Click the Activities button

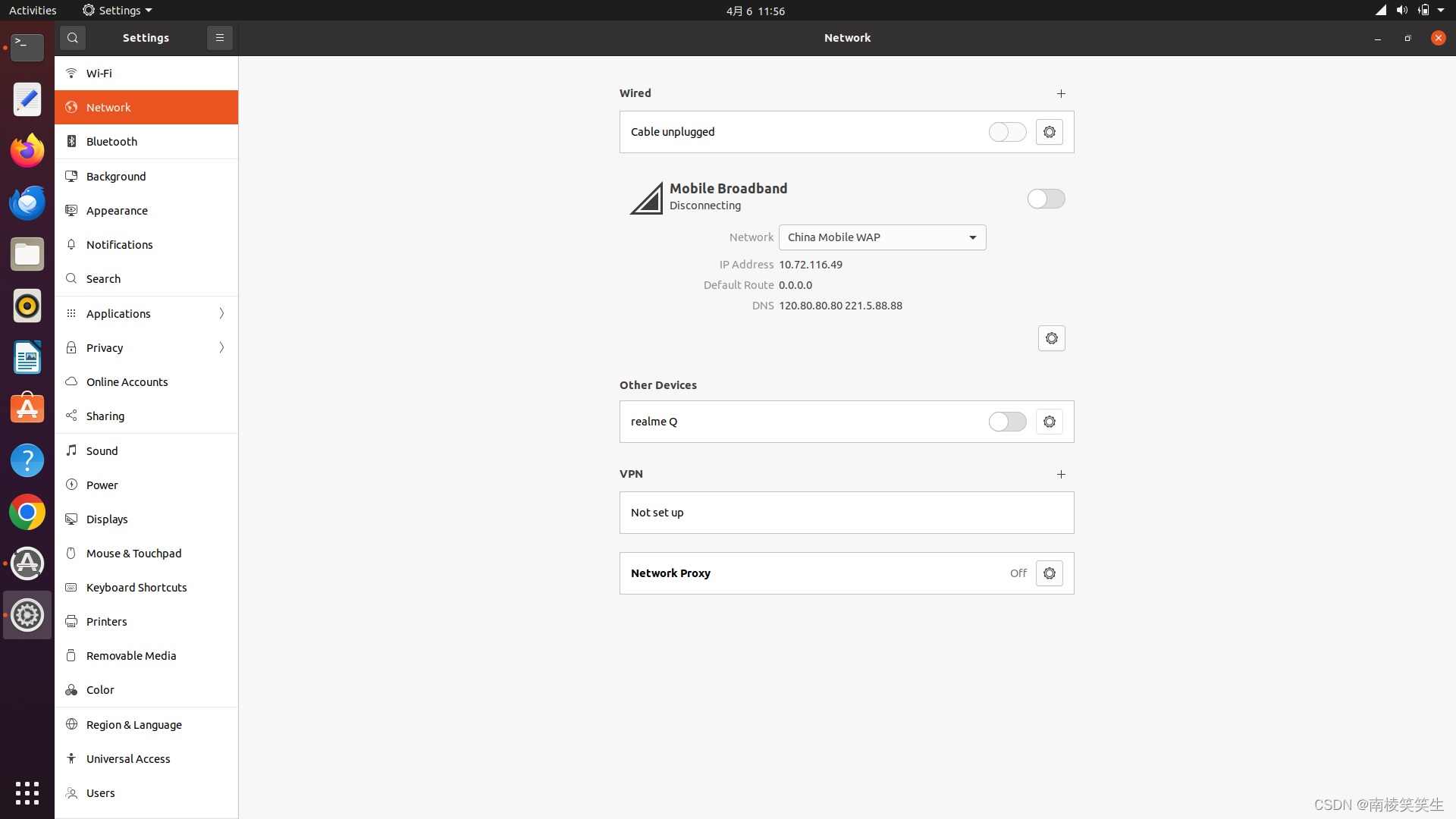click(33, 11)
